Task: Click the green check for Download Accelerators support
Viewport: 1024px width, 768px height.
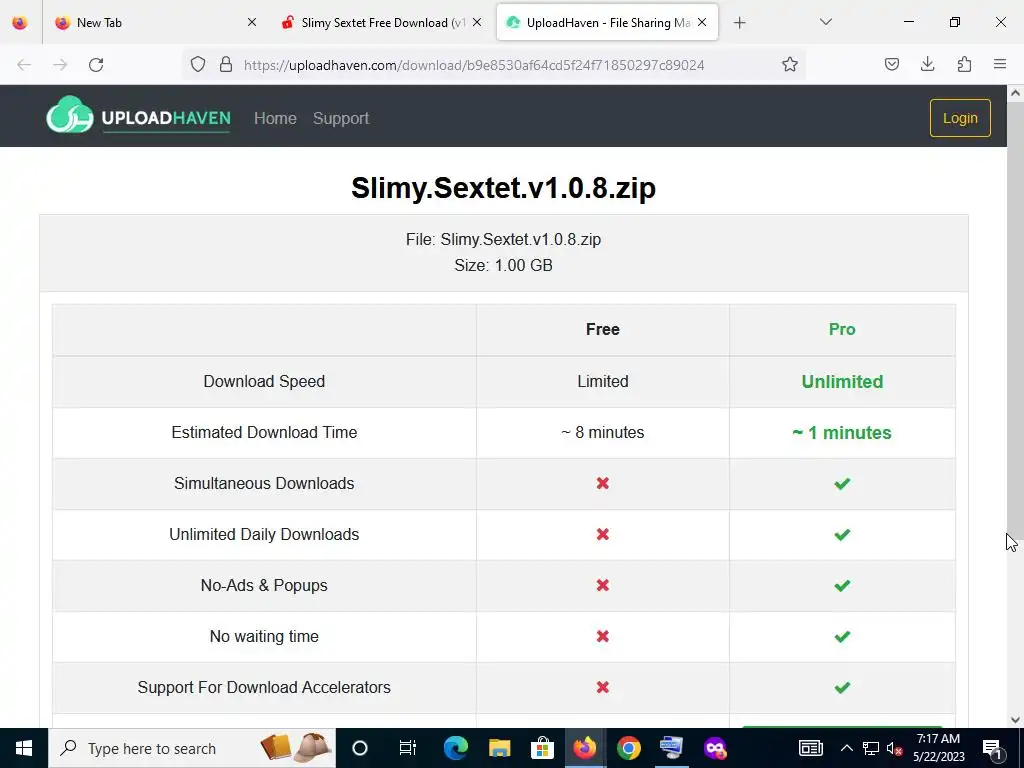Action: (x=842, y=687)
